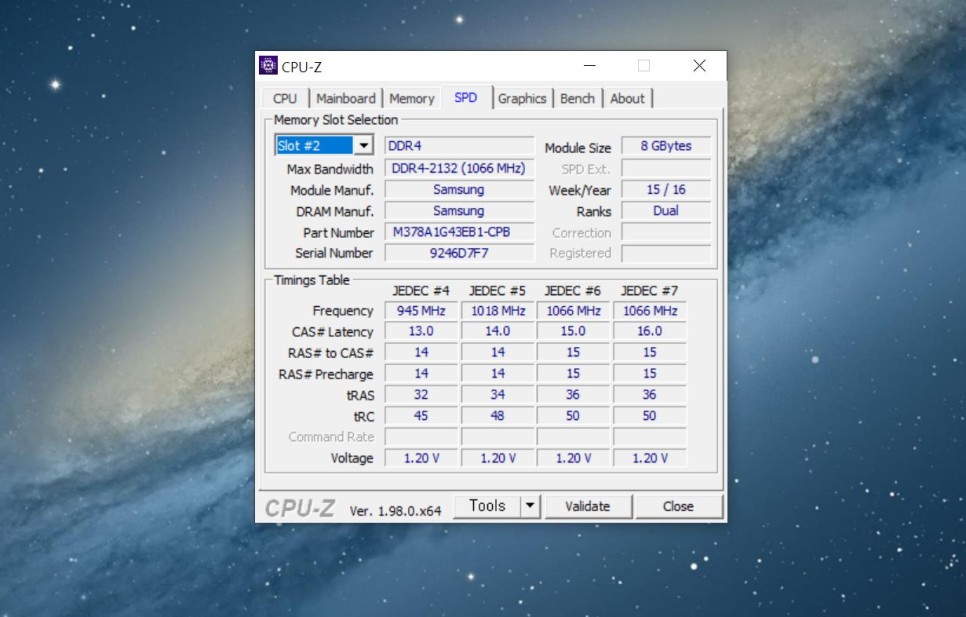Click the Week/Year 15 / 16 value
Screen dimensions: 966x617
tap(666, 190)
